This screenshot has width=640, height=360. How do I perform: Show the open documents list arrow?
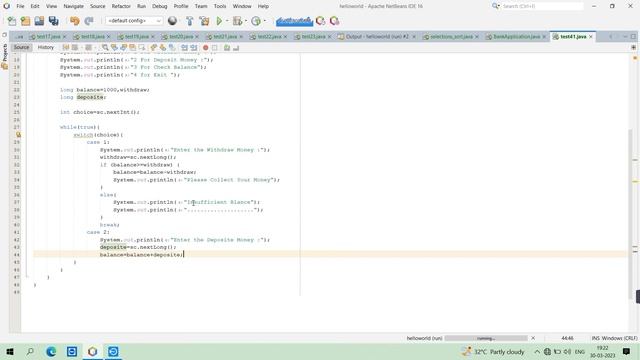coord(625,37)
